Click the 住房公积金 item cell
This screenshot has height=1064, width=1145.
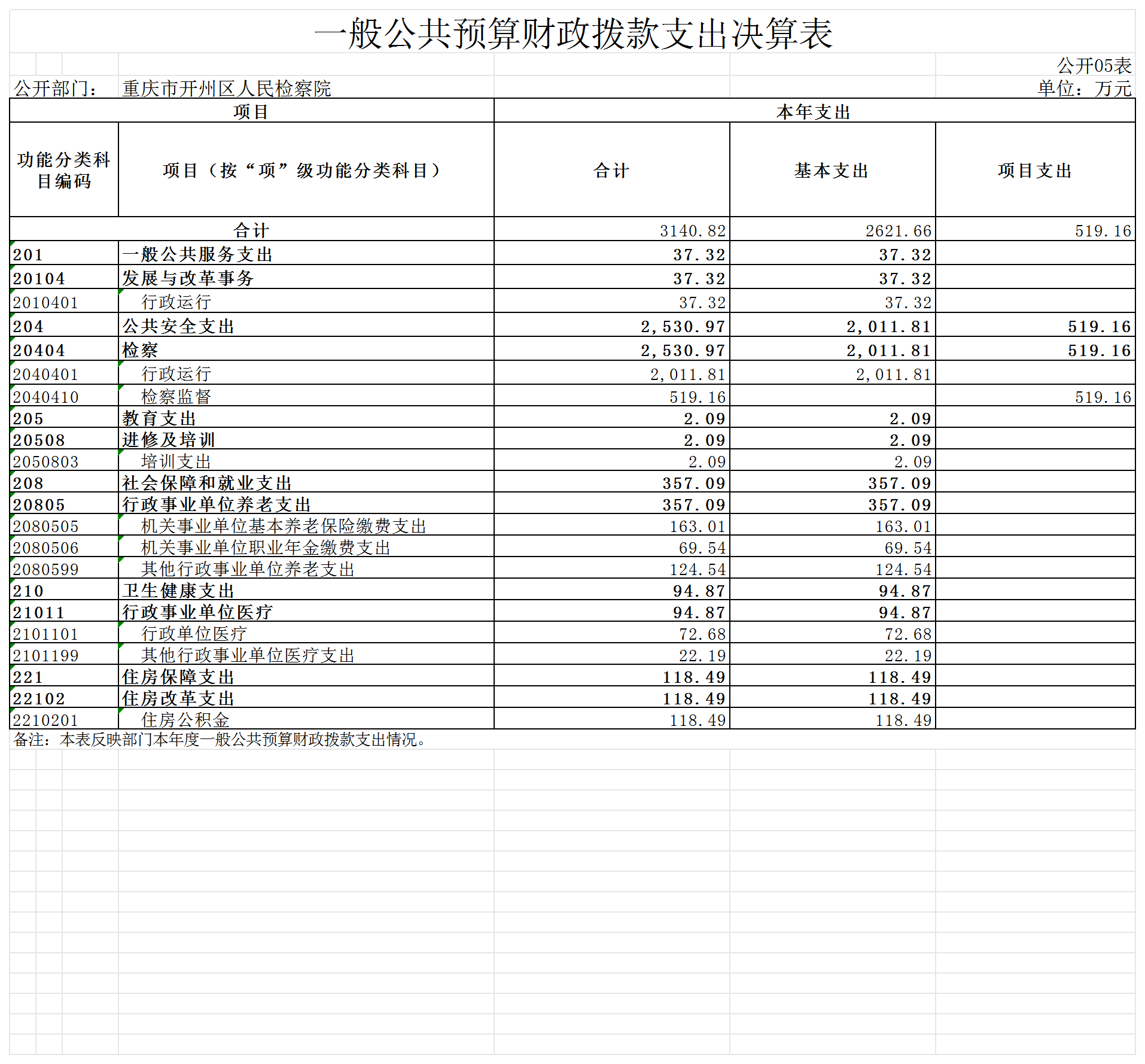[x=185, y=720]
